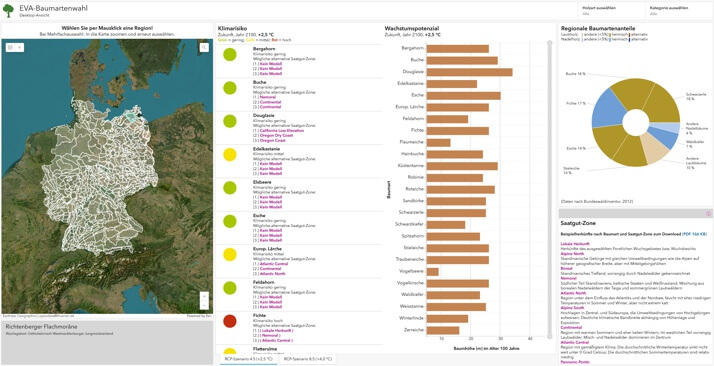Open the Holzart auswählen dropdown
Image resolution: width=714 pixels, height=366 pixels.
point(611,10)
